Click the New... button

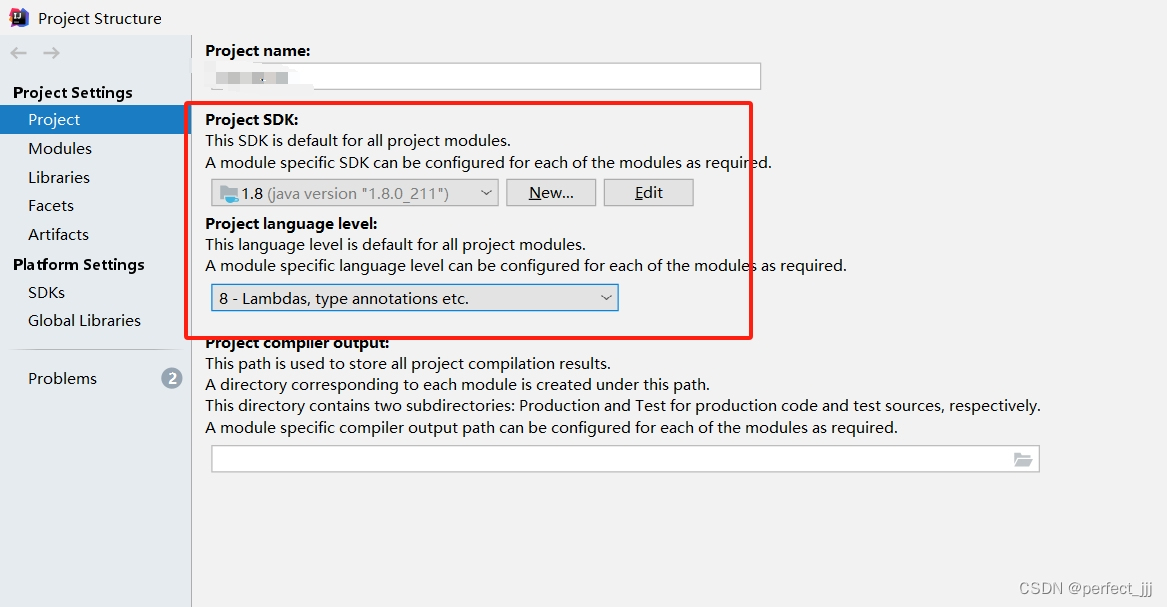(x=551, y=192)
